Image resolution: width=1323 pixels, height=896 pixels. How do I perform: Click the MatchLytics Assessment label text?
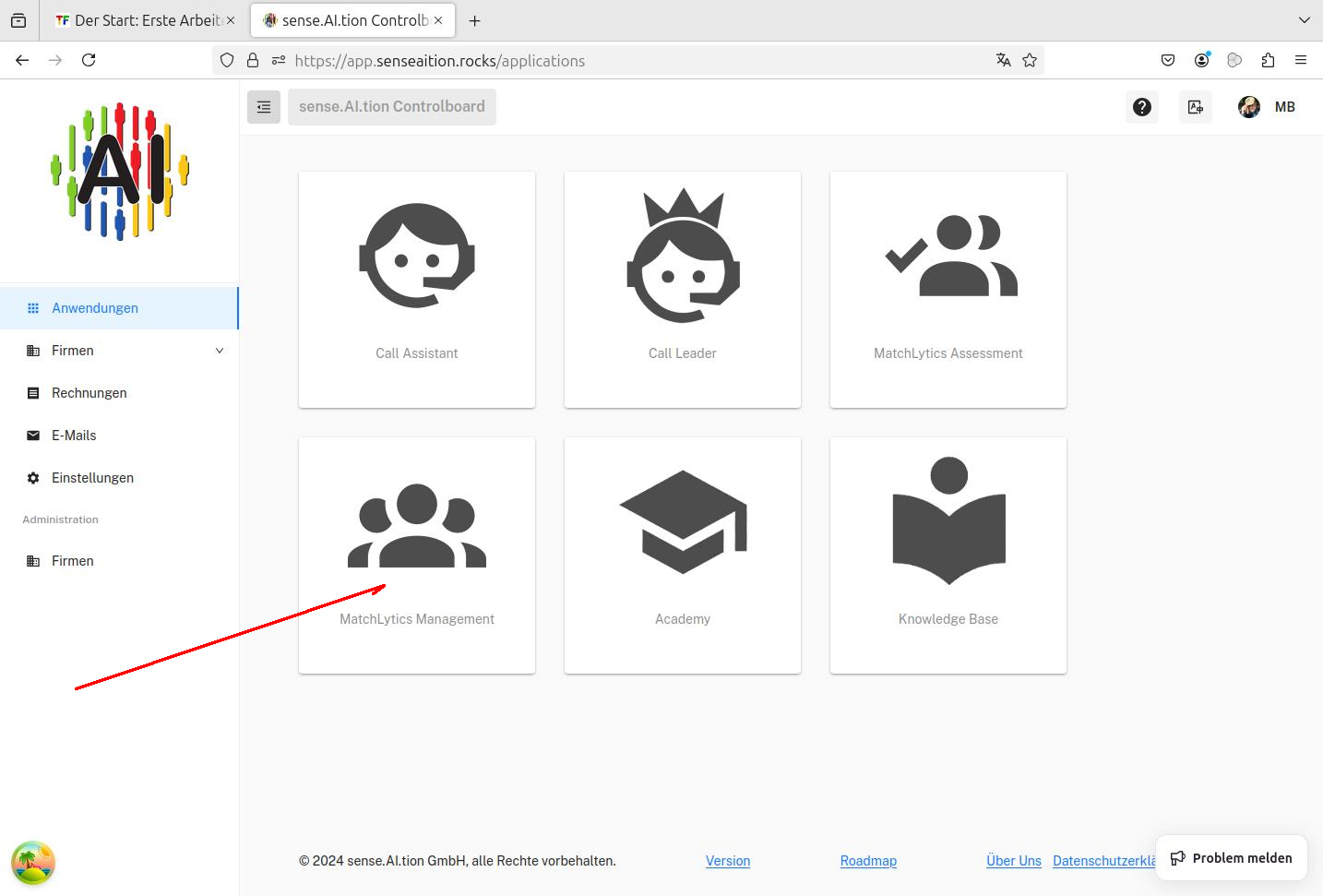948,353
